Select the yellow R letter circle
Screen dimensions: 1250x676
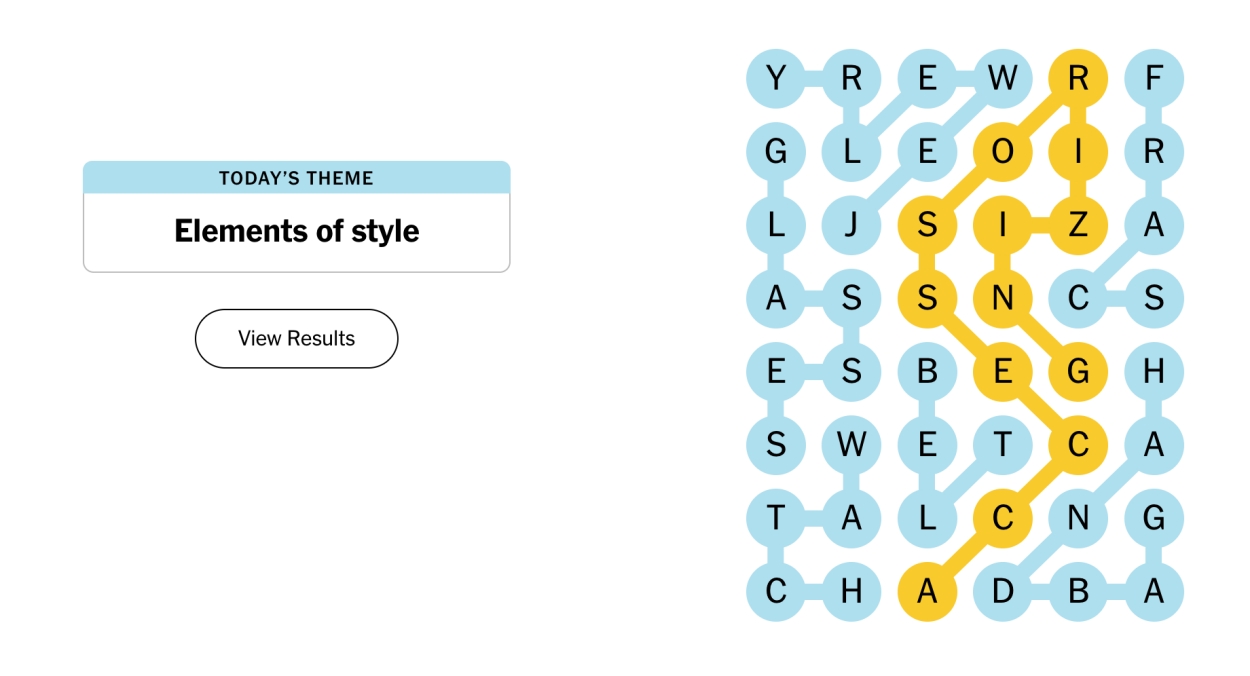tap(1078, 78)
